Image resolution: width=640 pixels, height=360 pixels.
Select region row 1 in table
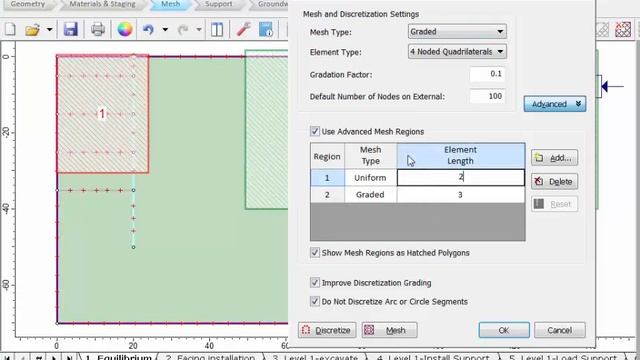coord(327,178)
